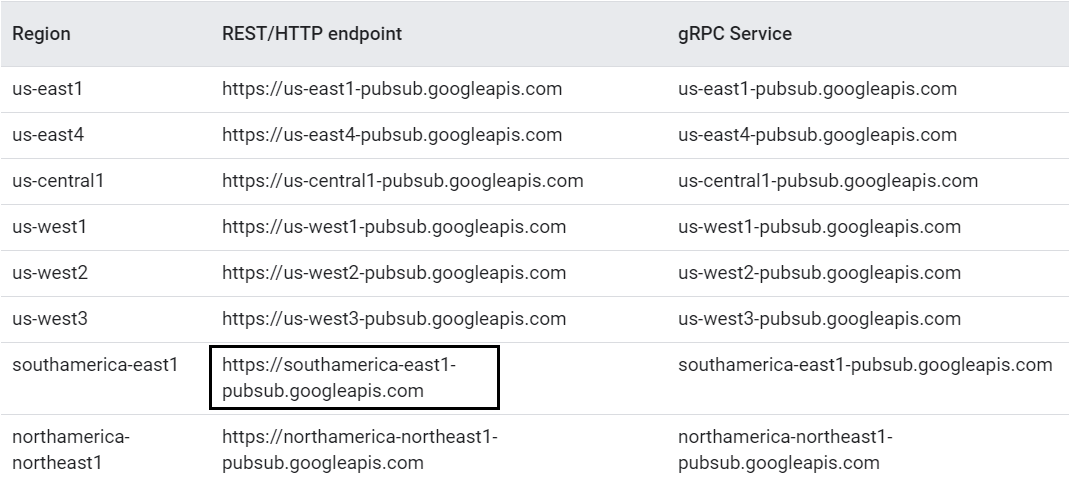Select the us-east1 region cell
This screenshot has height=484, width=1069.
[47, 89]
